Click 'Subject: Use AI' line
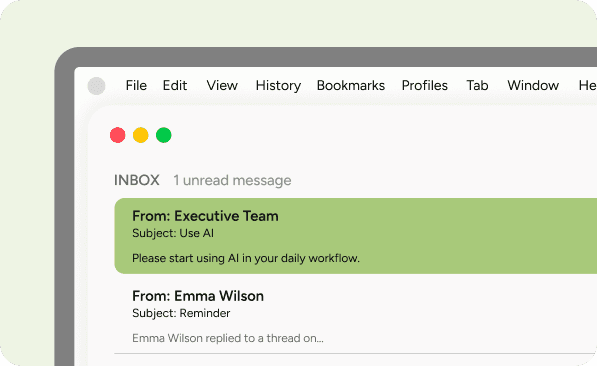This screenshot has height=366, width=597. (x=173, y=233)
